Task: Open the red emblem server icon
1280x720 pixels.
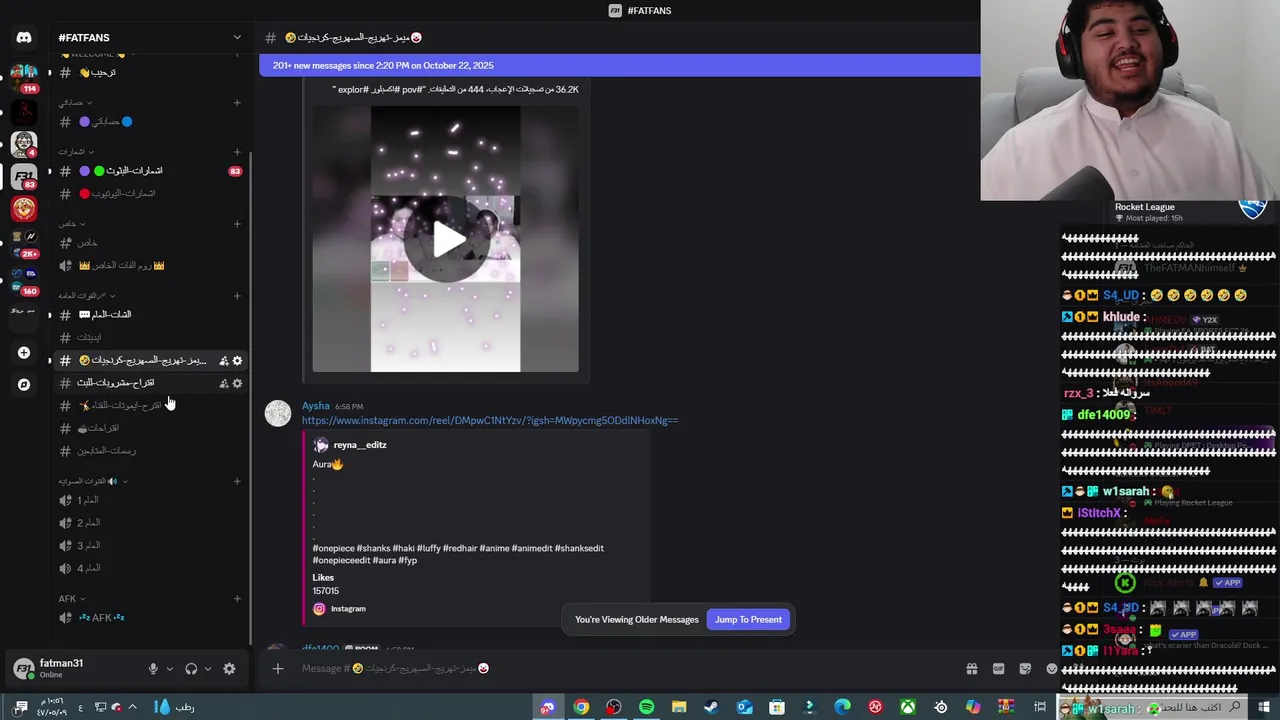Action: click(x=24, y=209)
